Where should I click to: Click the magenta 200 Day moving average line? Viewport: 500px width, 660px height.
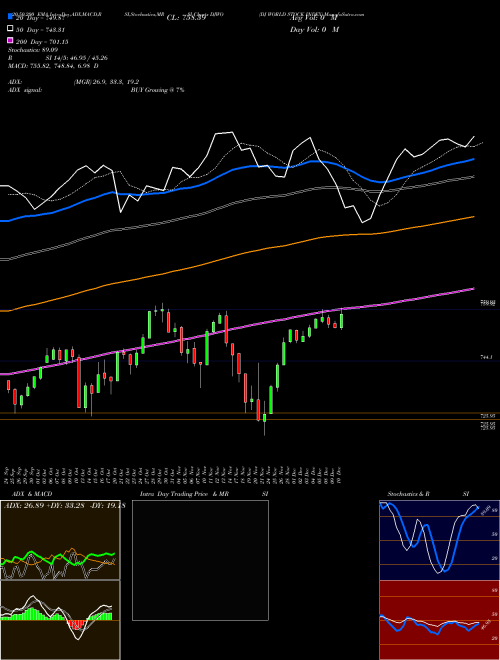click(237, 327)
